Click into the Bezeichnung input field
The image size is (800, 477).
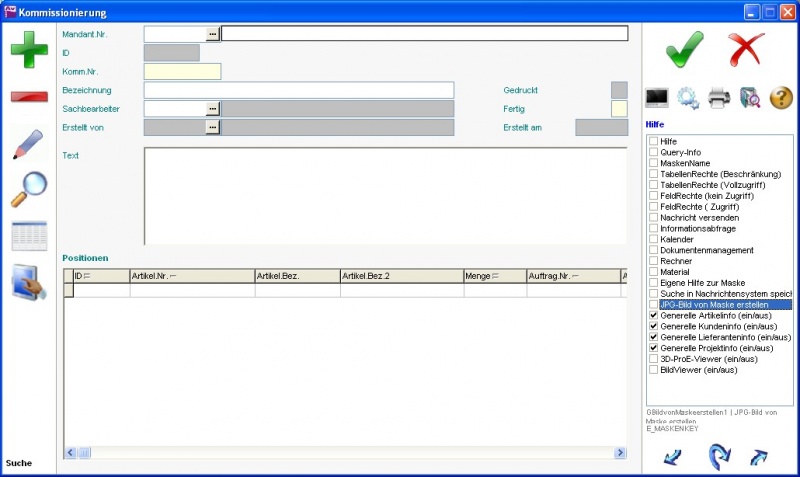click(x=299, y=90)
